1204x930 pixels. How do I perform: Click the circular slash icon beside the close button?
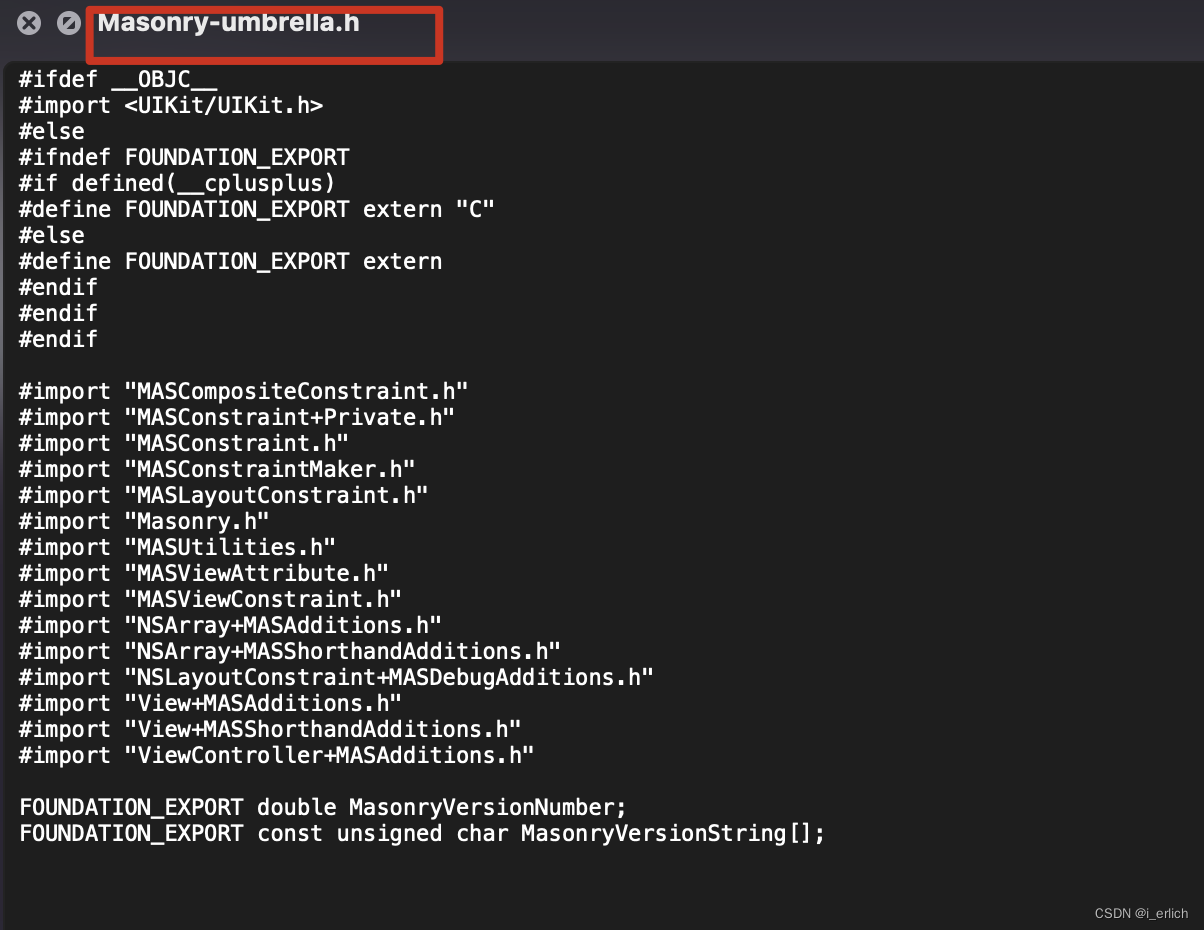point(68,22)
